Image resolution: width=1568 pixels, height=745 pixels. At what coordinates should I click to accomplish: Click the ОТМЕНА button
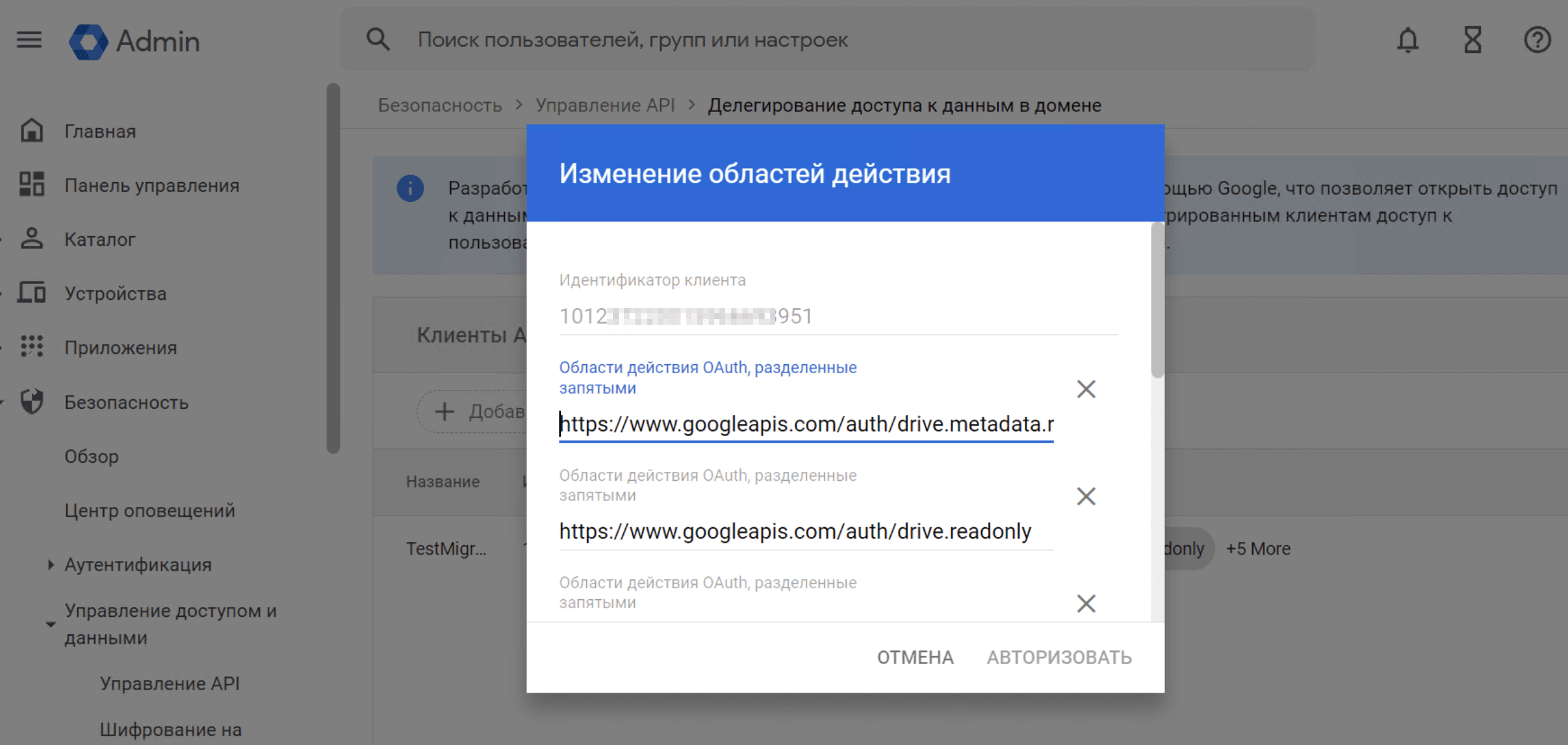(x=915, y=657)
